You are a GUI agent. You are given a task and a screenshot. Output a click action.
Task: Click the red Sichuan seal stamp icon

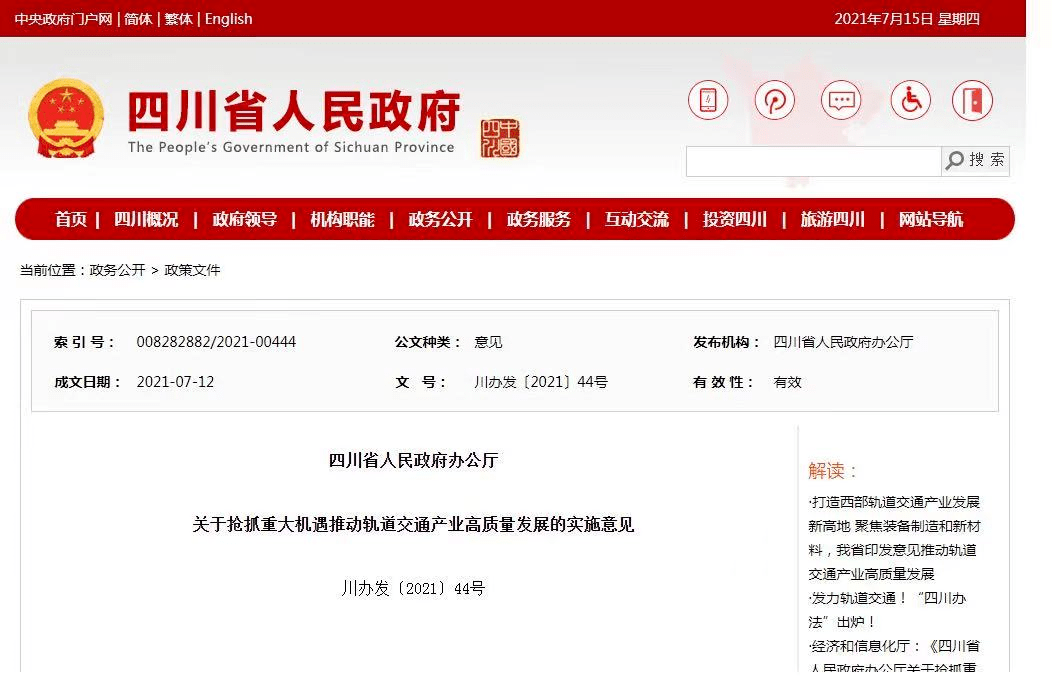click(500, 138)
